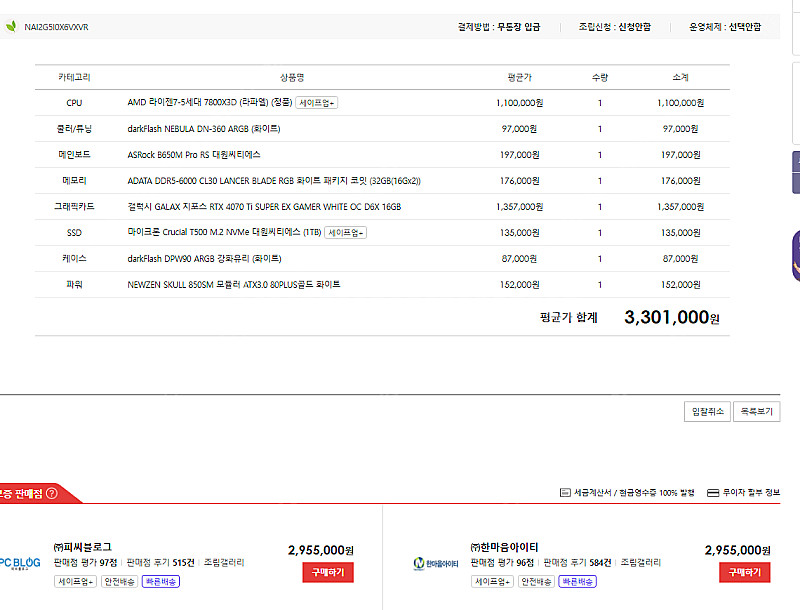This screenshot has height=610, width=800.
Task: Select darkFlash DPW90 ARGB case name
Action: [204, 259]
